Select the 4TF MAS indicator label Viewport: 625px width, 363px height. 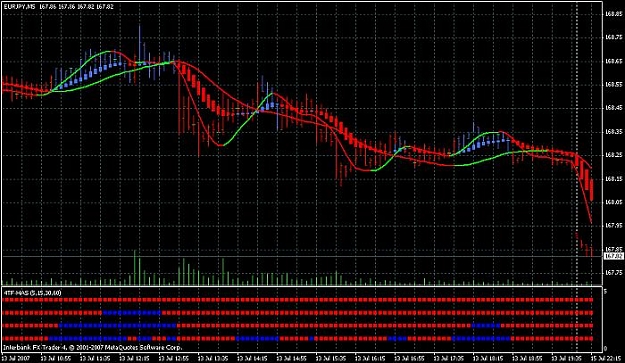32,293
